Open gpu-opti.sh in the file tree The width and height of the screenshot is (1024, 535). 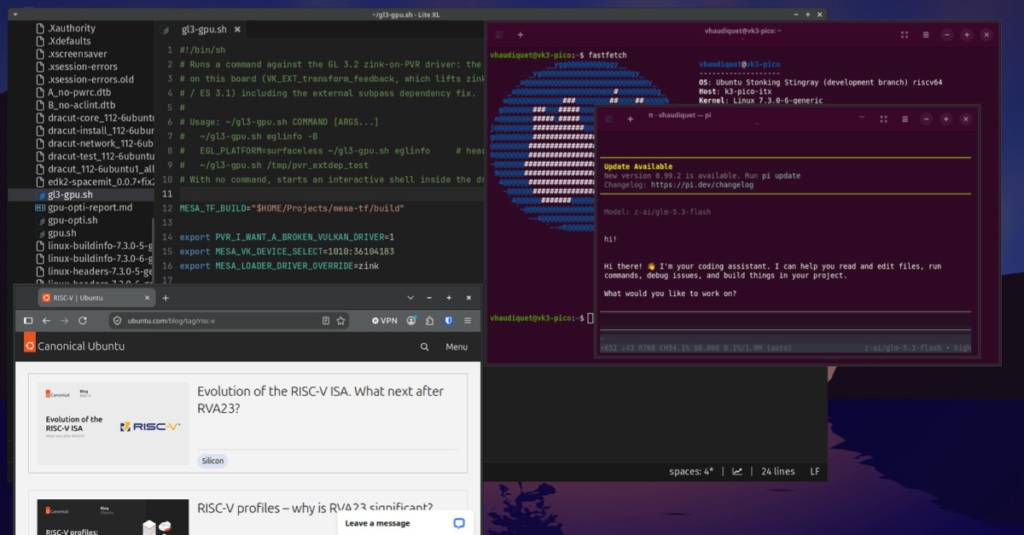coord(72,221)
